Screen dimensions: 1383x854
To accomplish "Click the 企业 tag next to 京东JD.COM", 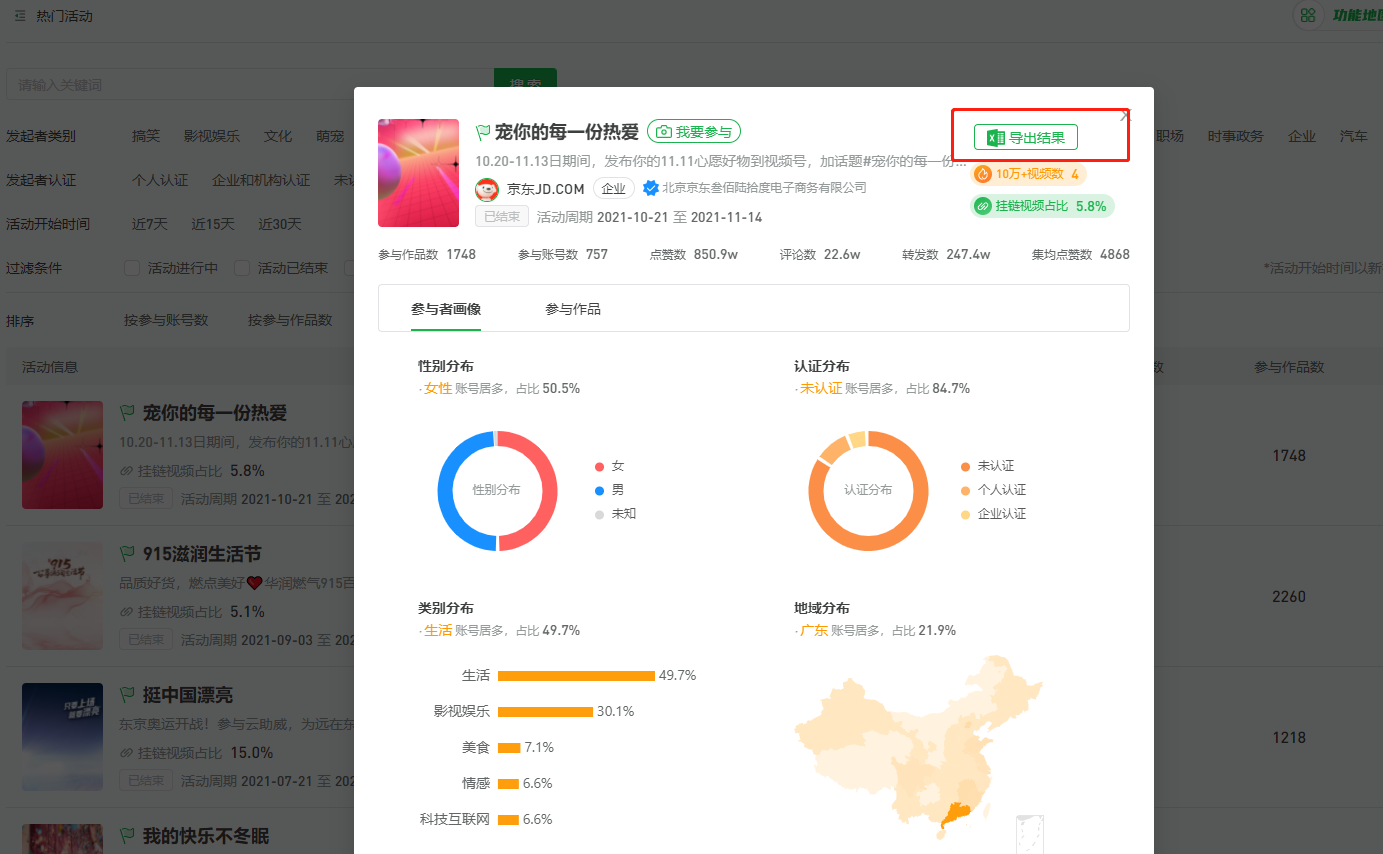I will click(614, 189).
